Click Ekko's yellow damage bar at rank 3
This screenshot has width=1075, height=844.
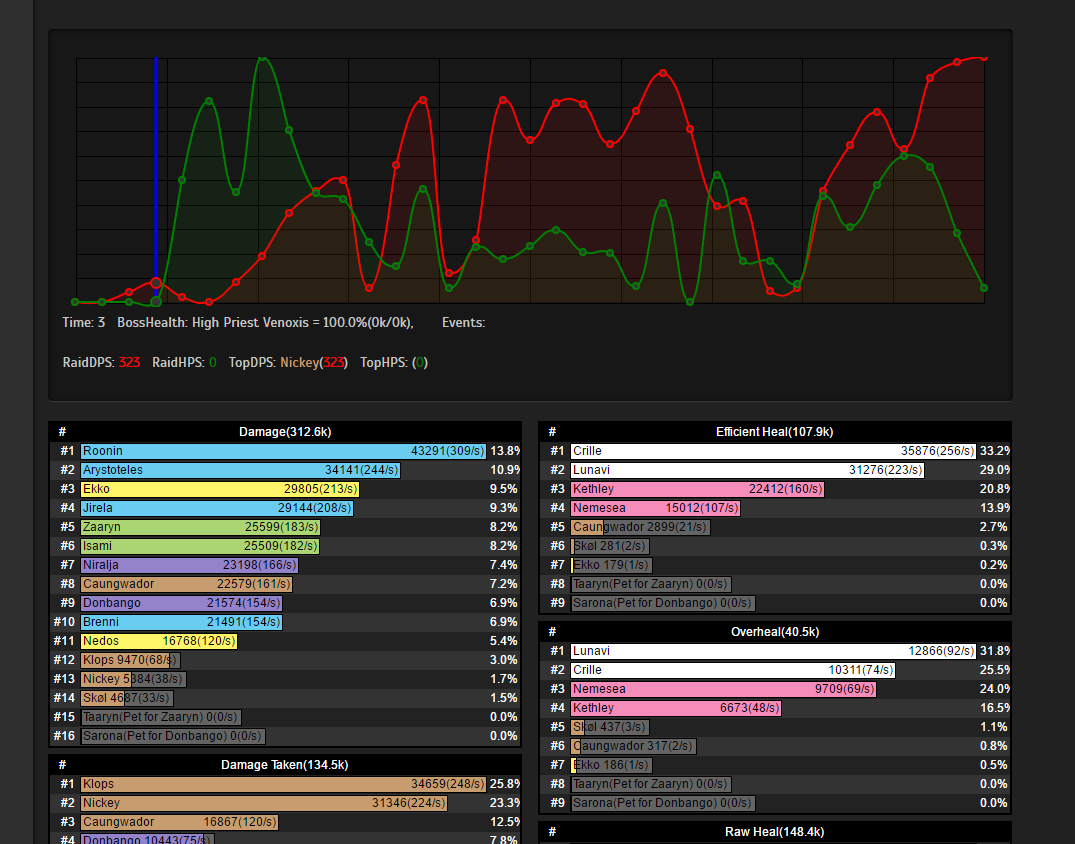tap(220, 490)
